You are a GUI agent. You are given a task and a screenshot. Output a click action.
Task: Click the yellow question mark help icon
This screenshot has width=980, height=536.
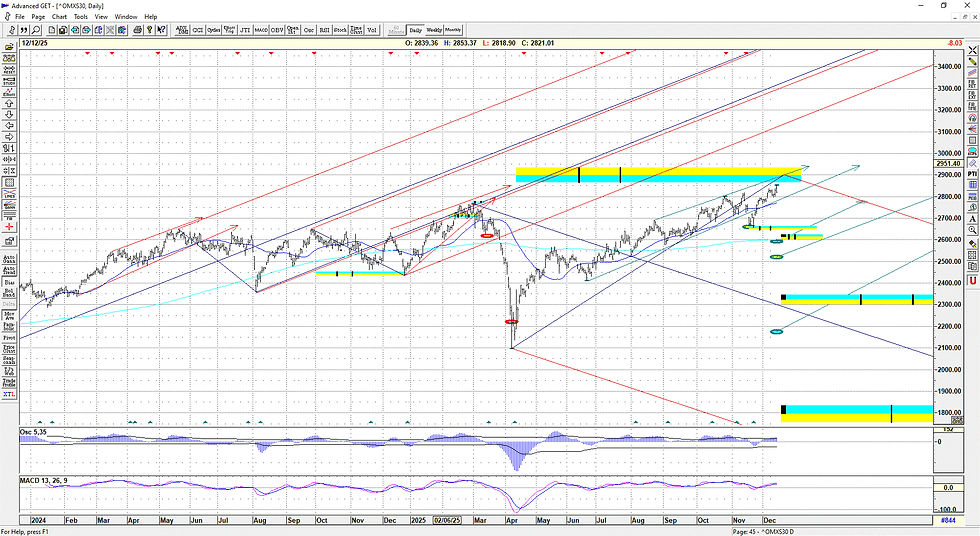click(x=149, y=30)
